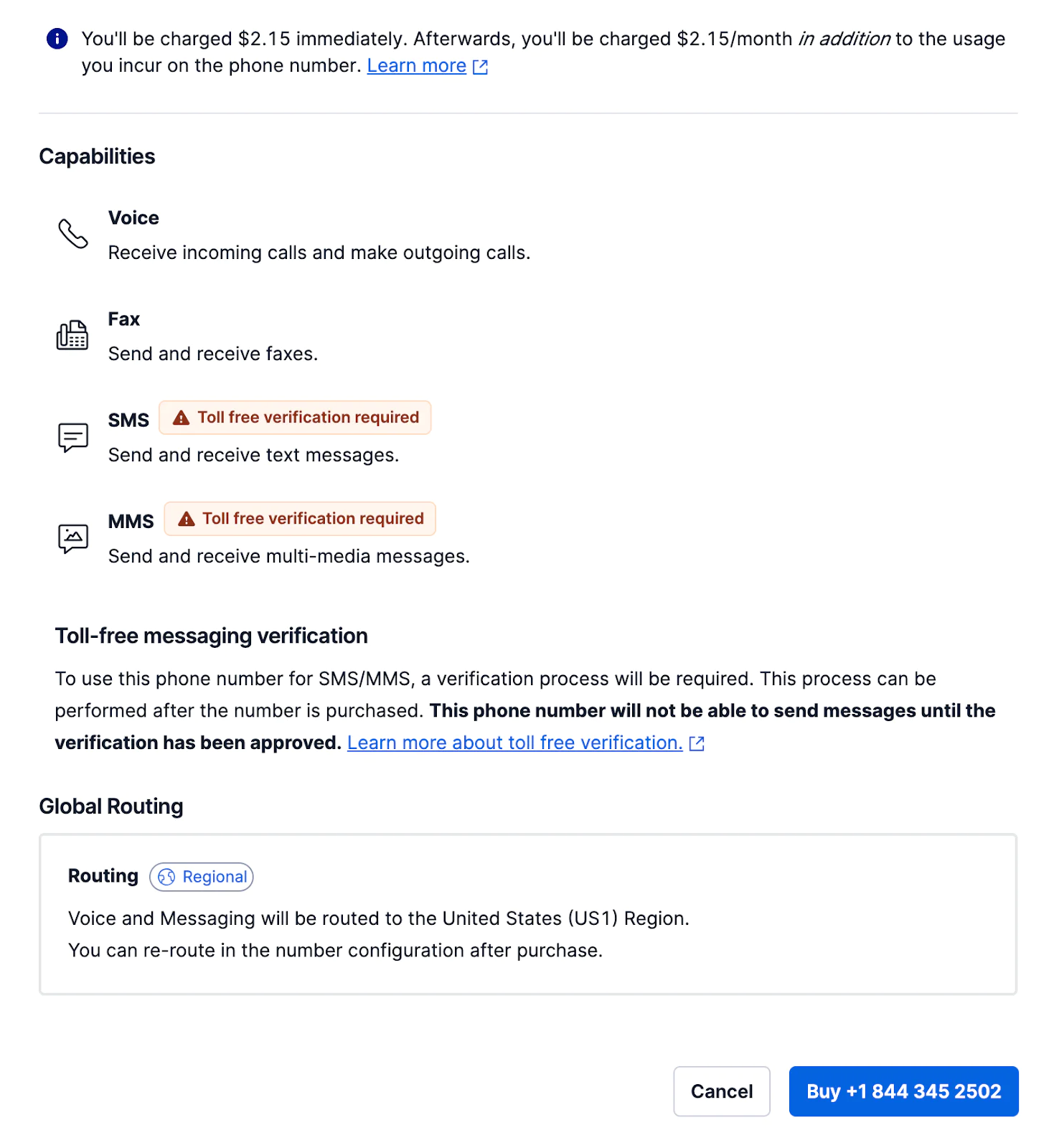Click the MMS picture message icon
The height and width of the screenshot is (1148, 1059).
point(72,538)
